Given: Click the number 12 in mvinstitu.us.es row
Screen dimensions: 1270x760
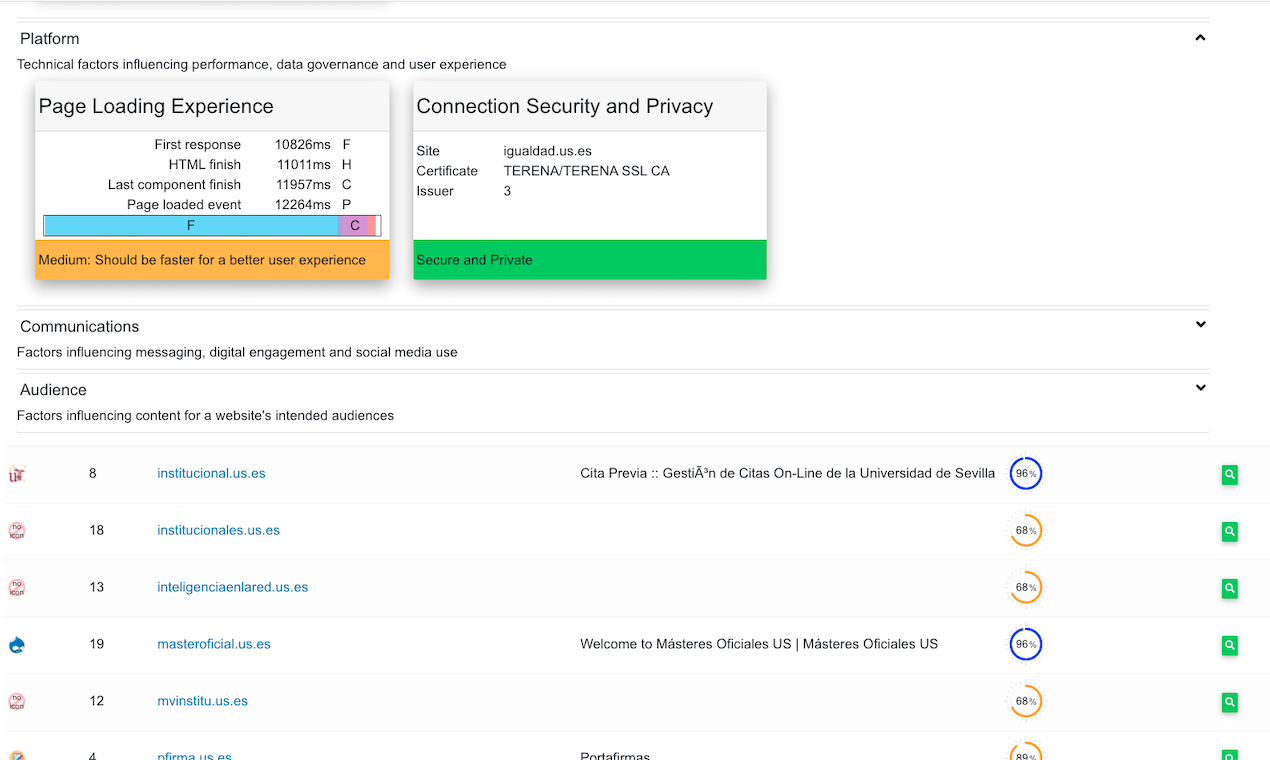Looking at the screenshot, I should coord(97,701).
